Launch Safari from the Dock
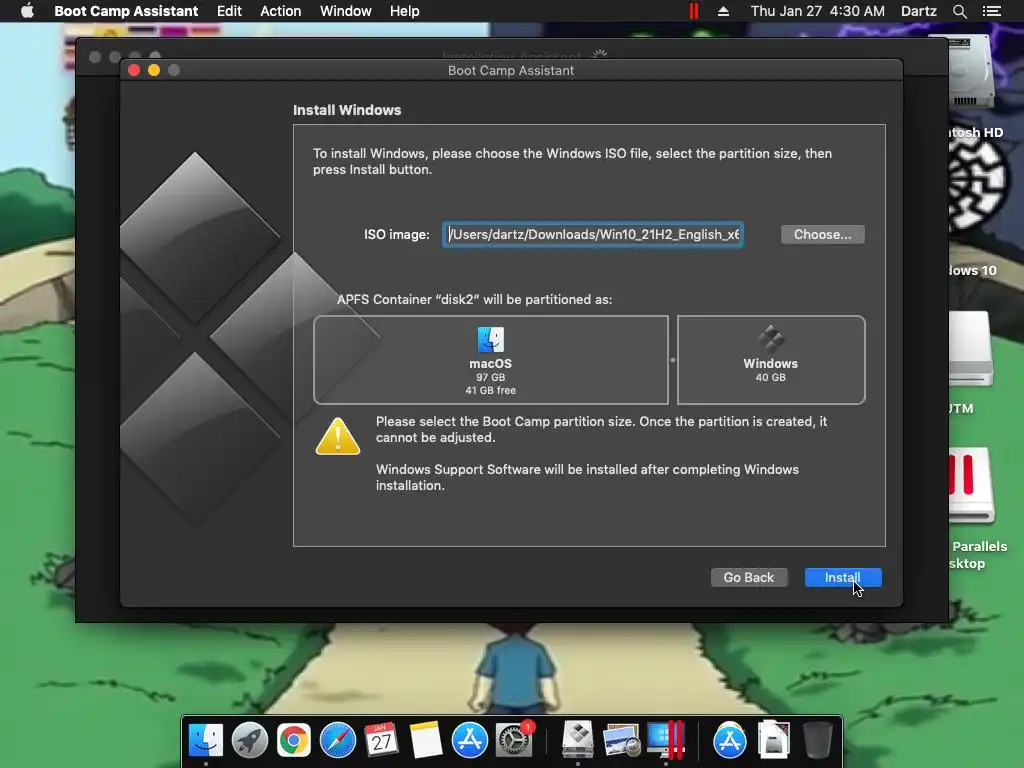The width and height of the screenshot is (1024, 768). [338, 740]
